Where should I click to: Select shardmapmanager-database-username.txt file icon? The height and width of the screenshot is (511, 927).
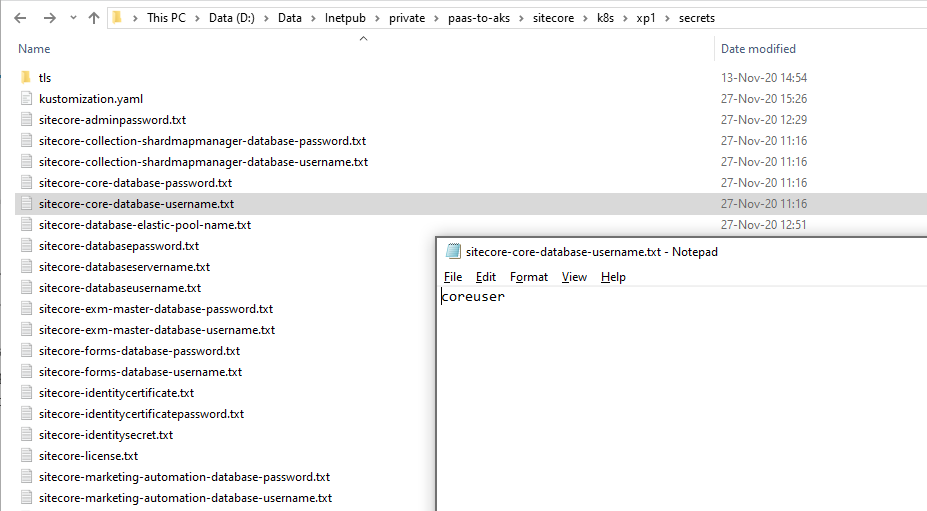(x=26, y=161)
